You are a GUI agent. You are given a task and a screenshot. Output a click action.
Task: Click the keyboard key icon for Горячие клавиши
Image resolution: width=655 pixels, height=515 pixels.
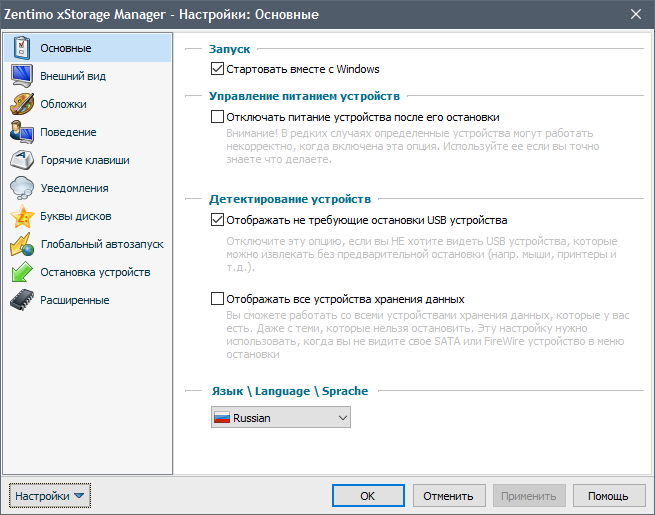tap(22, 160)
